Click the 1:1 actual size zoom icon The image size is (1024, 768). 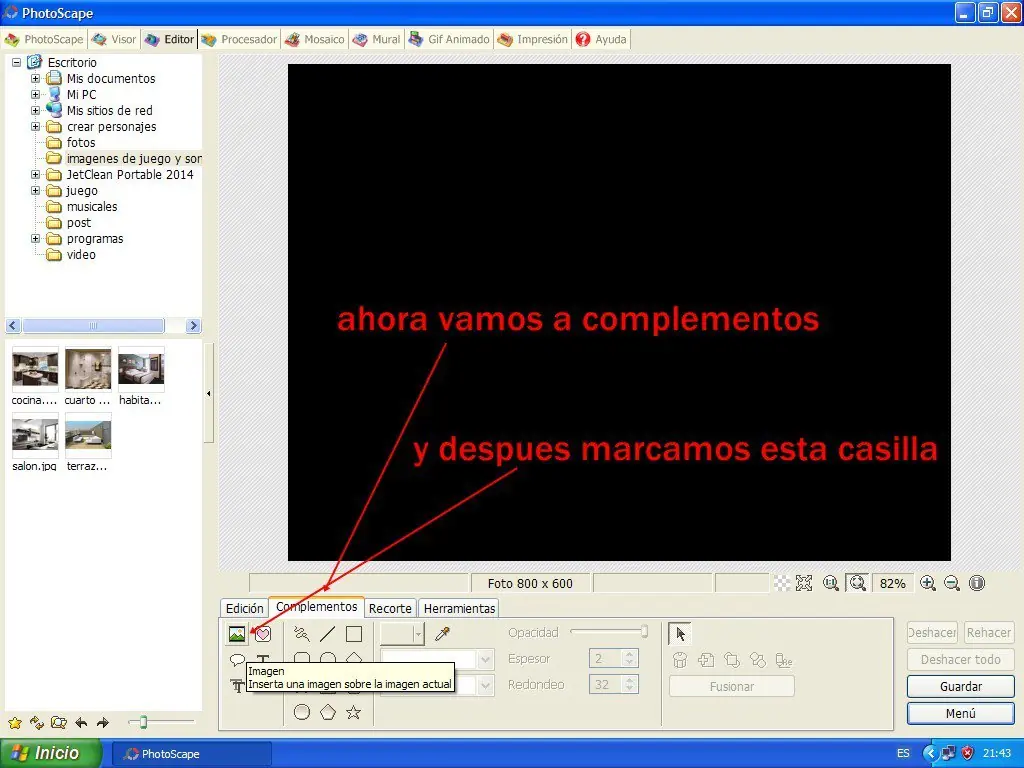coord(831,583)
